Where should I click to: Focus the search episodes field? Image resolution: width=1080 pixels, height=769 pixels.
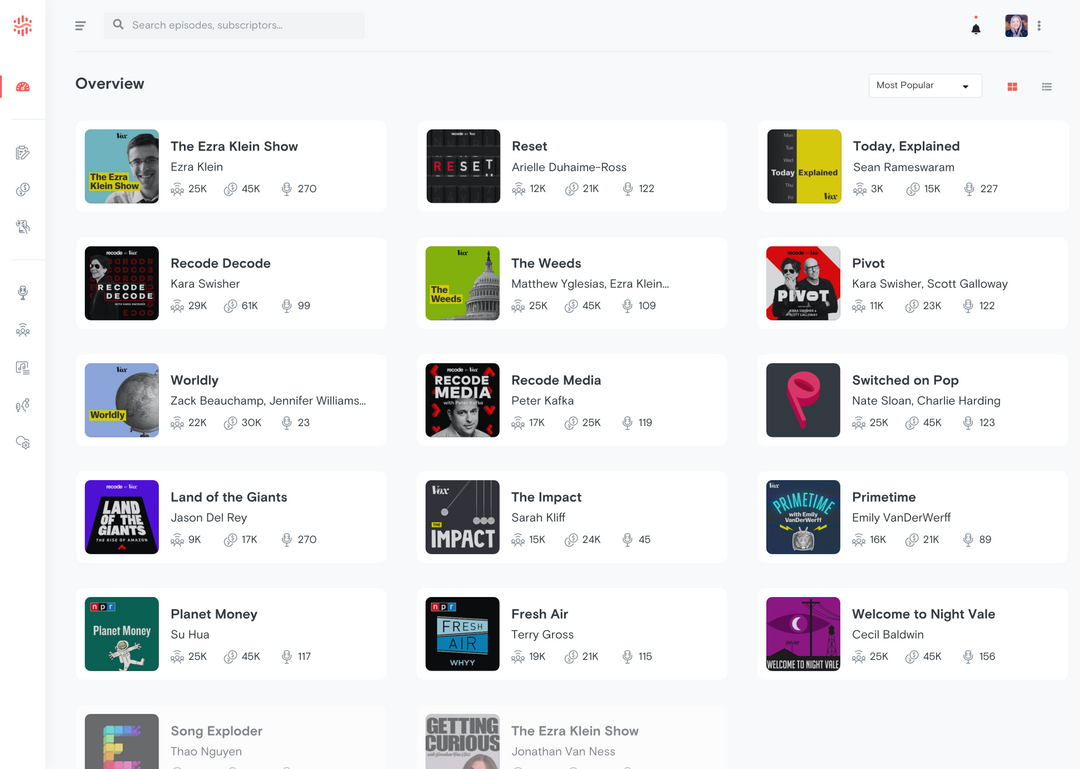(234, 25)
